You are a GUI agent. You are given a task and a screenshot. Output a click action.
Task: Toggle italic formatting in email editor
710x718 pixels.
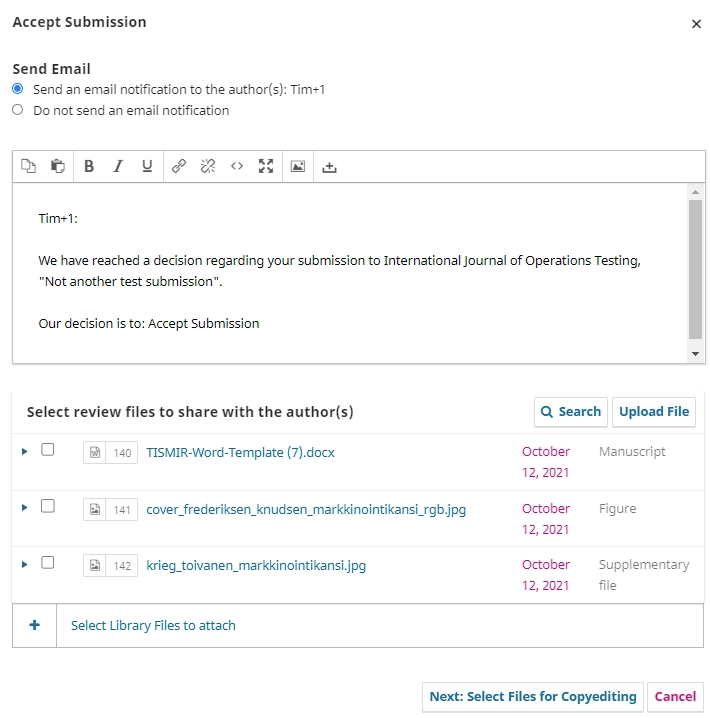(x=118, y=167)
